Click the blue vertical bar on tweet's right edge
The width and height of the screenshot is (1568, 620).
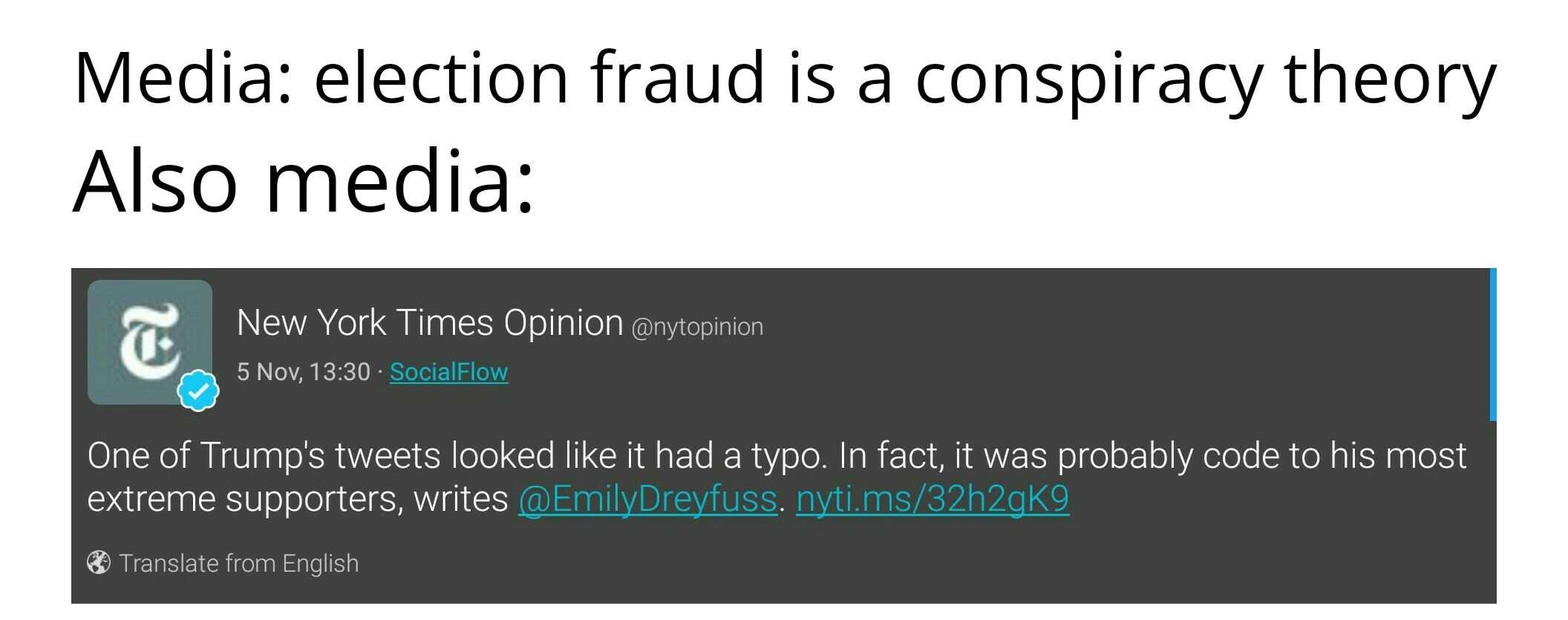pyautogui.click(x=1493, y=345)
